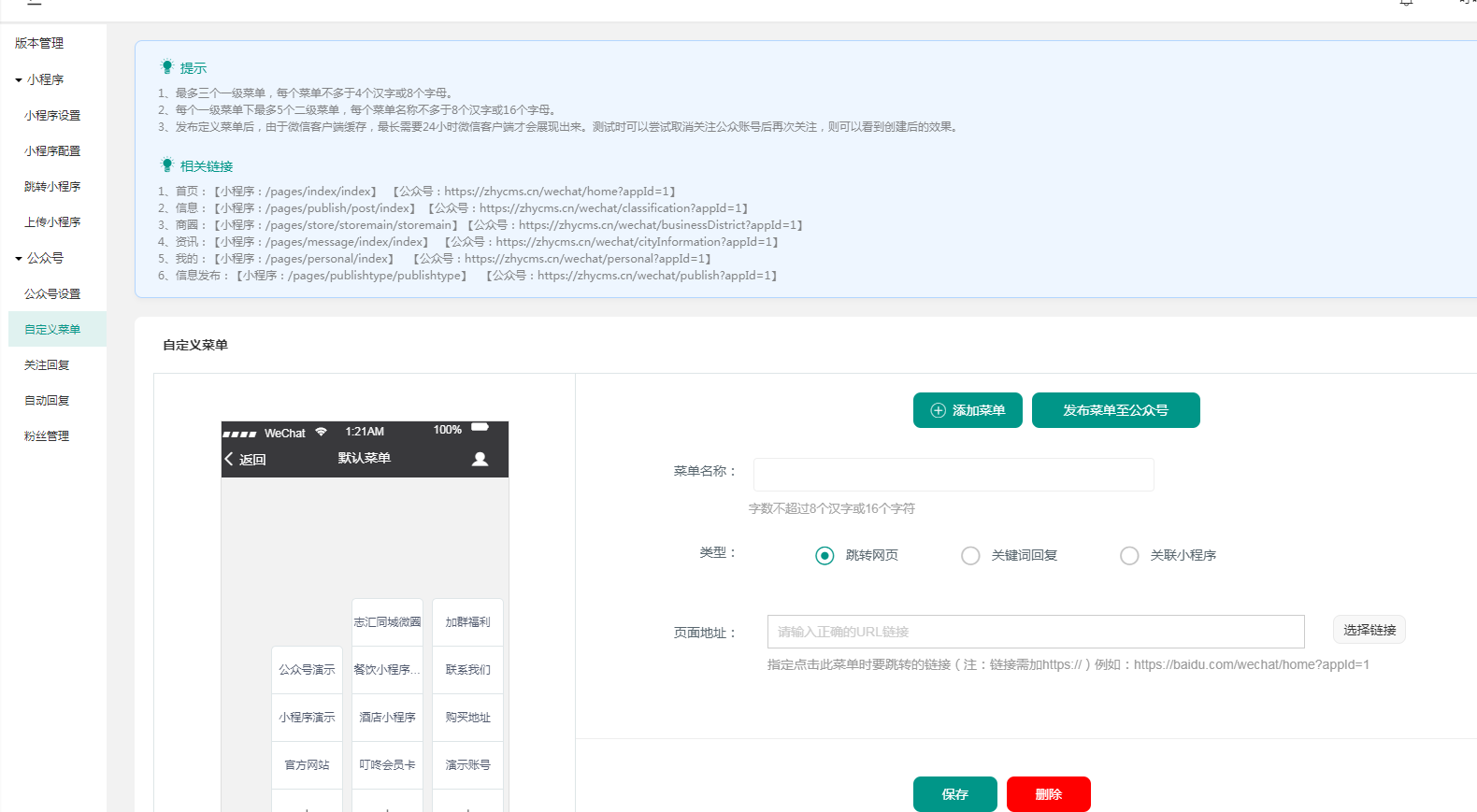Collapse the 小程序 sidebar group
1477x812 pixels.
tap(19, 80)
